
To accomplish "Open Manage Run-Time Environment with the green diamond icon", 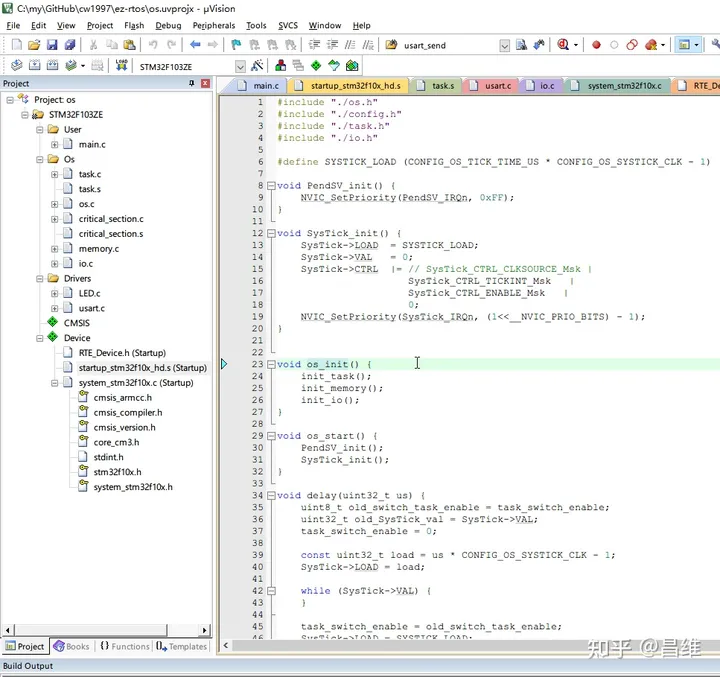I will click(316, 66).
